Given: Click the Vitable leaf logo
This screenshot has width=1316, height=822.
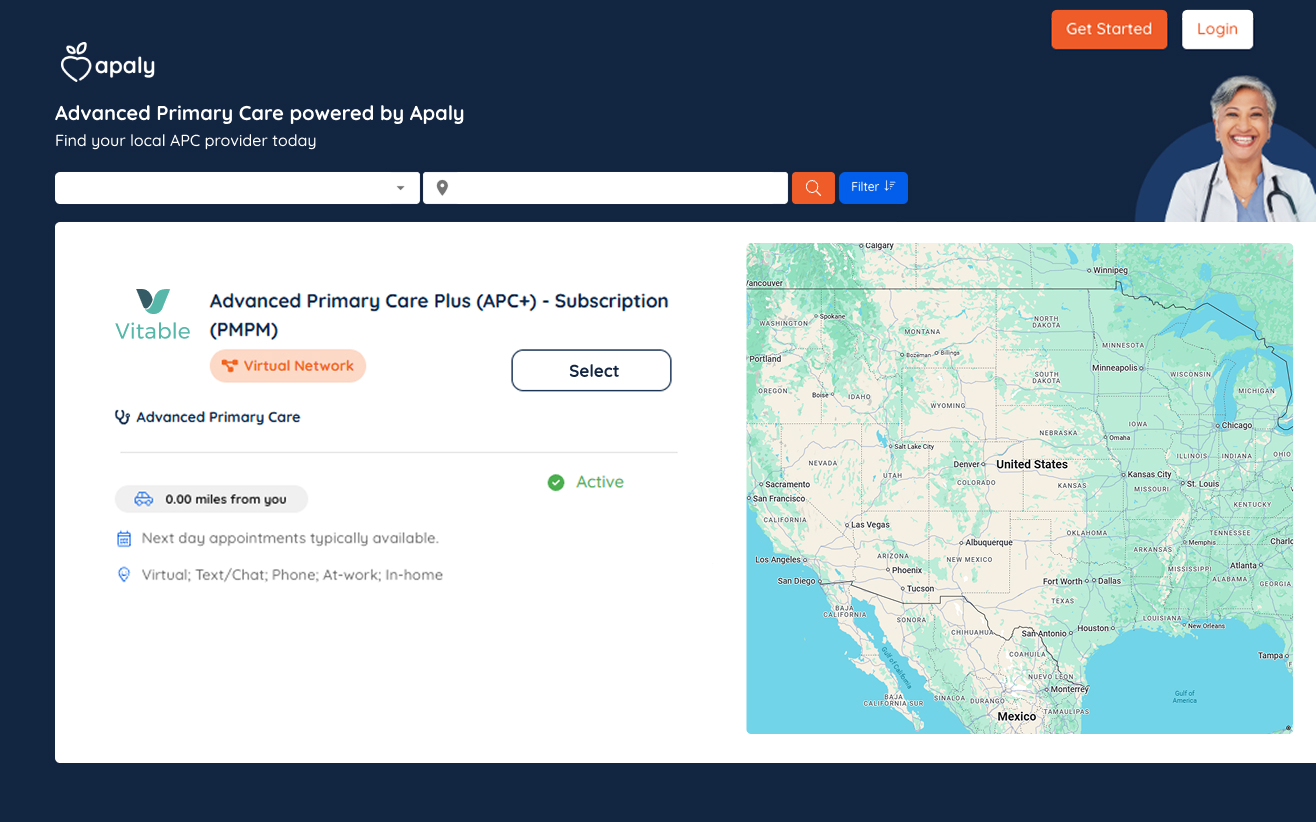Looking at the screenshot, I should coord(153,301).
